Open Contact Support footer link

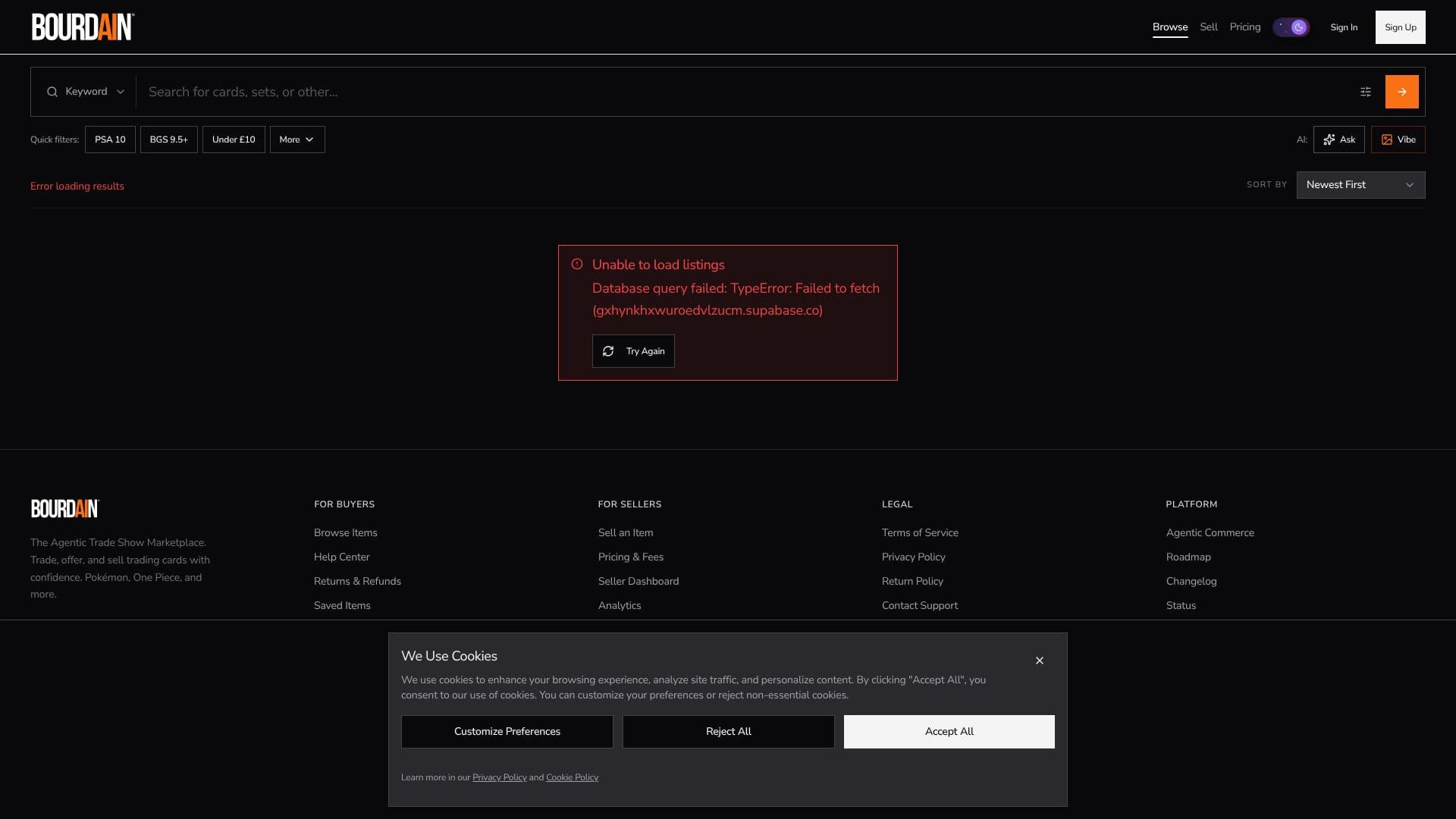920,606
